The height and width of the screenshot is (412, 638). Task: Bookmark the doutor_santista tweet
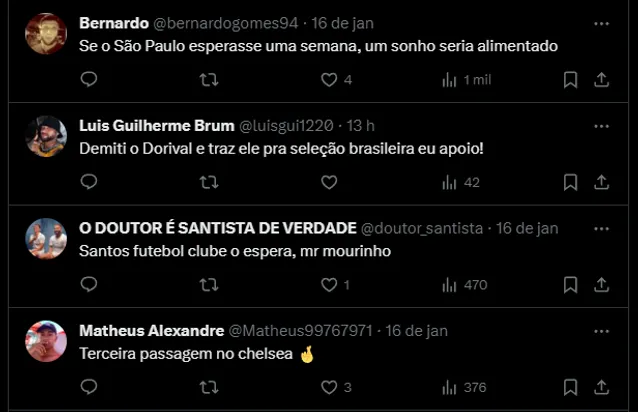[570, 285]
